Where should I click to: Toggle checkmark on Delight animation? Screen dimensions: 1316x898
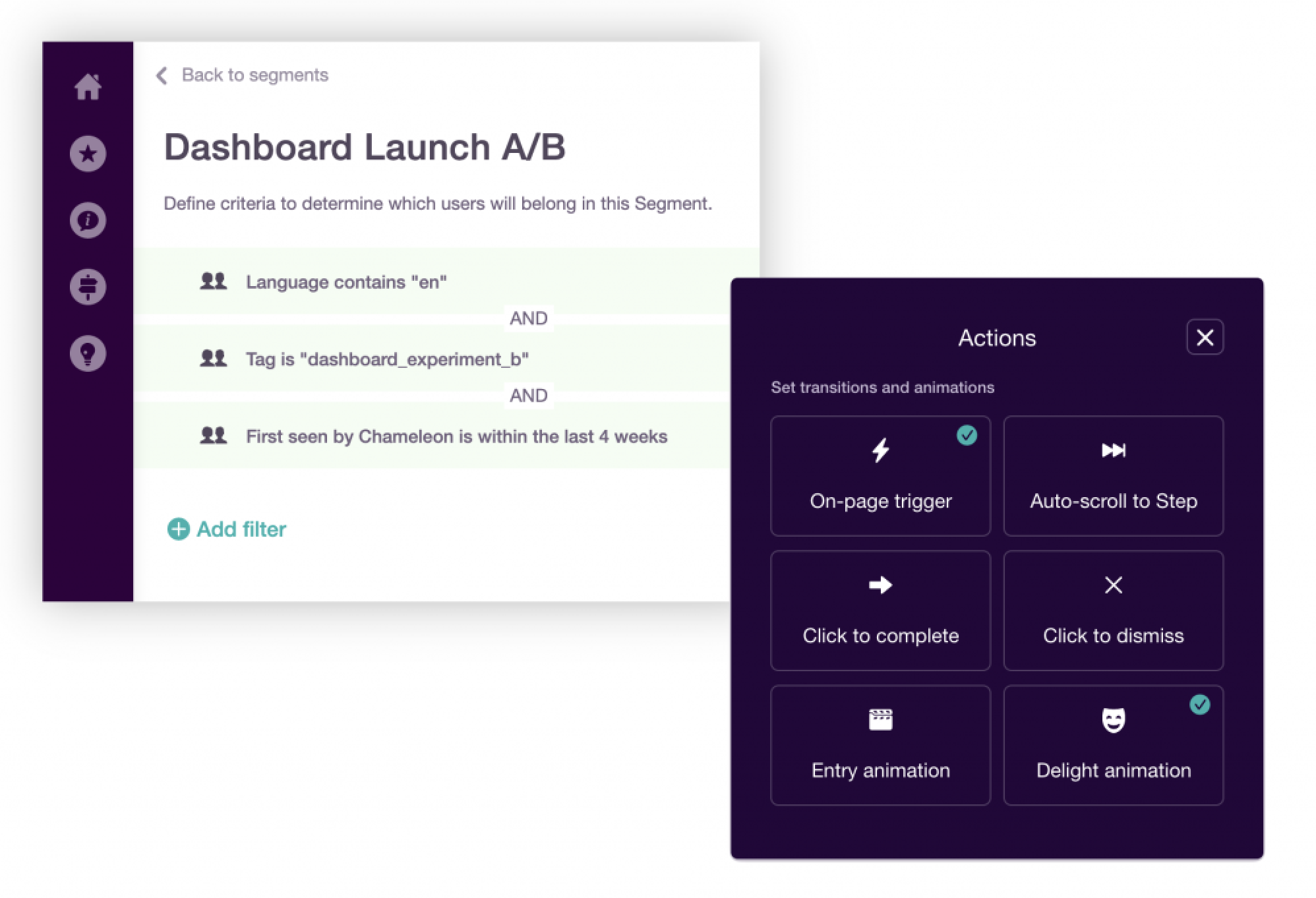coord(1199,705)
